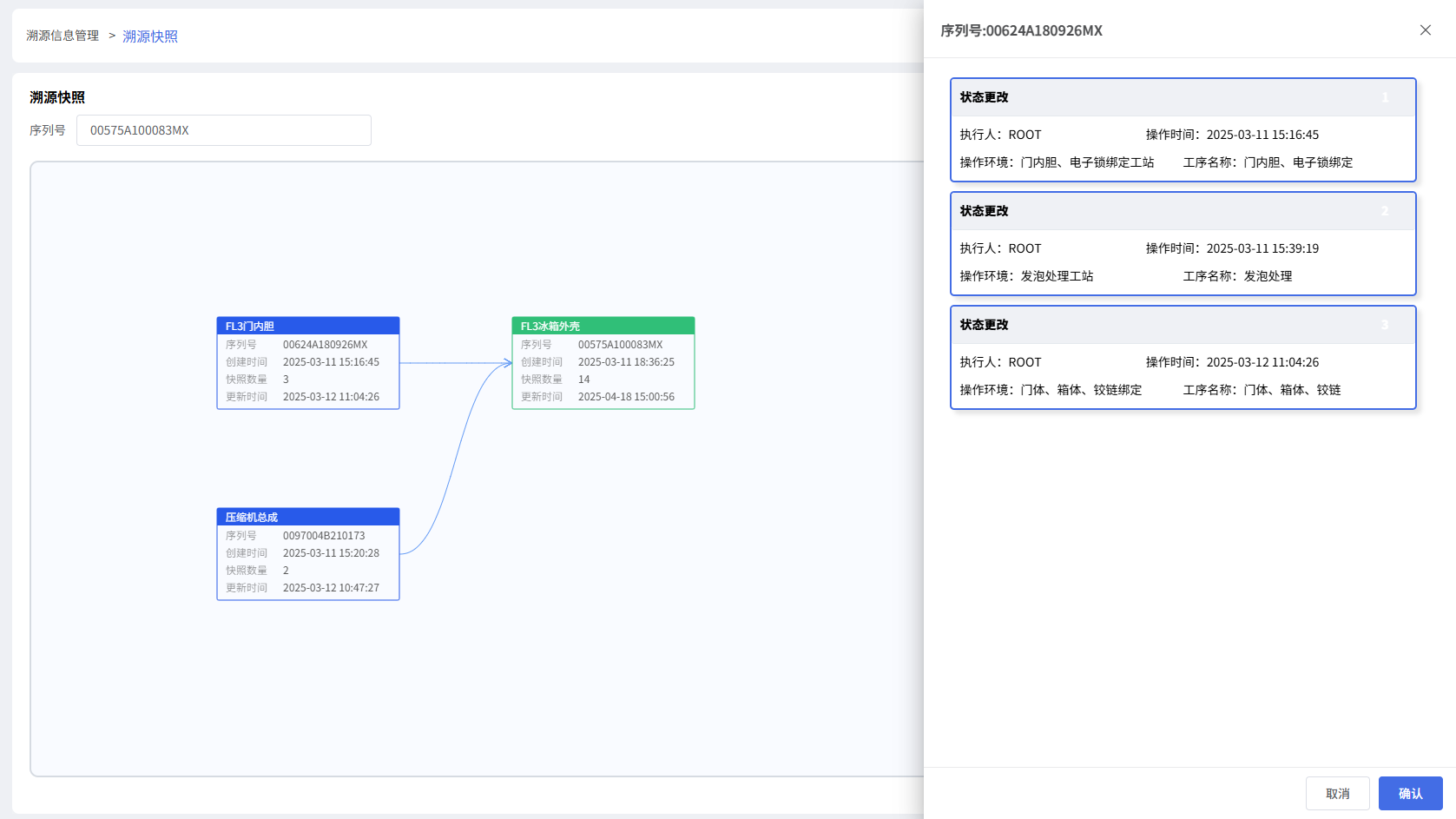This screenshot has width=1456, height=819.
Task: Open the 溯源信息管理 breadcrumb link
Action: click(63, 36)
